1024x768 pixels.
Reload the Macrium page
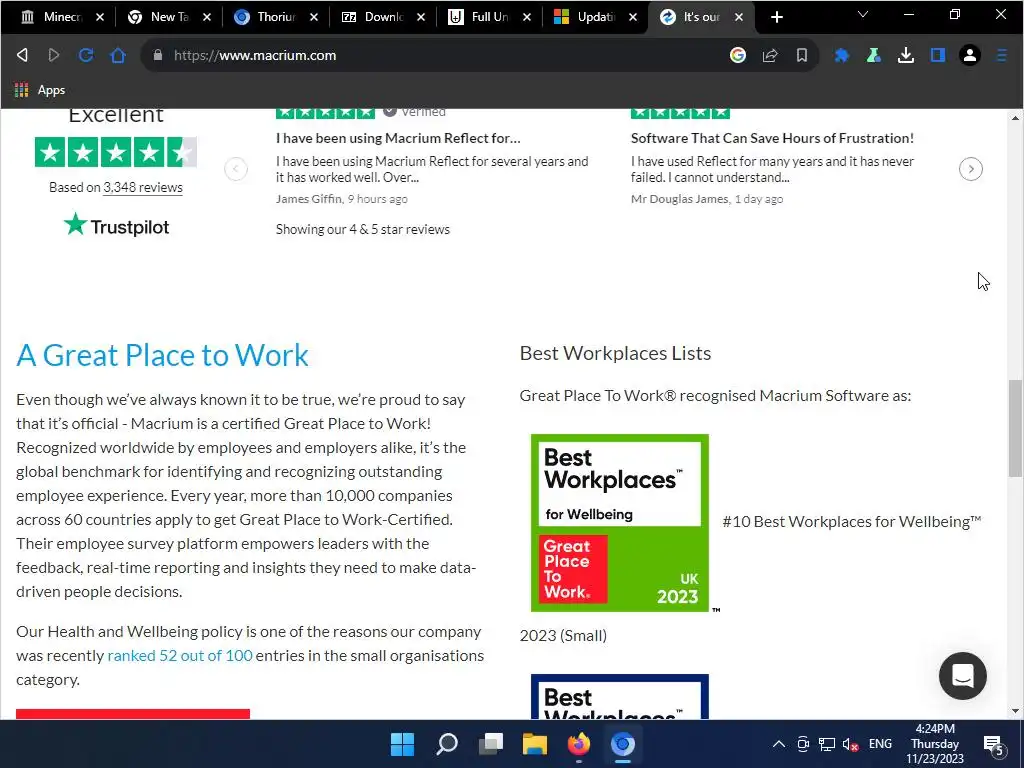pyautogui.click(x=86, y=56)
